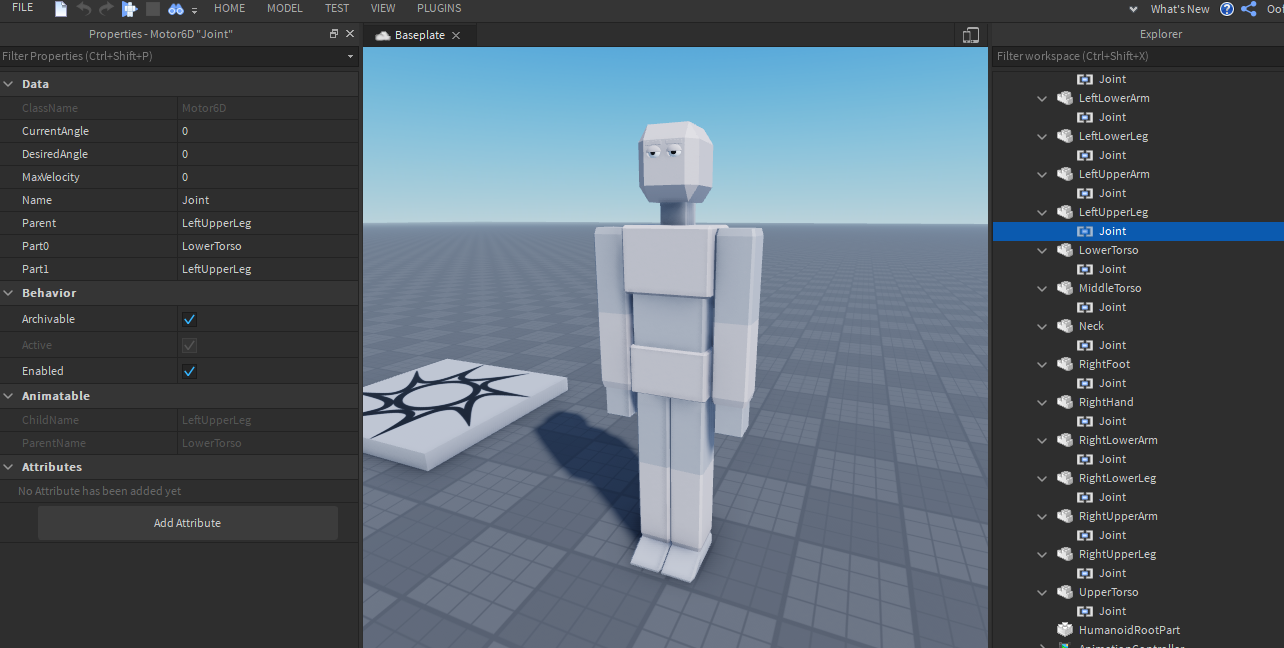Click the Active property checkbox
The image size is (1284, 648).
(x=189, y=345)
